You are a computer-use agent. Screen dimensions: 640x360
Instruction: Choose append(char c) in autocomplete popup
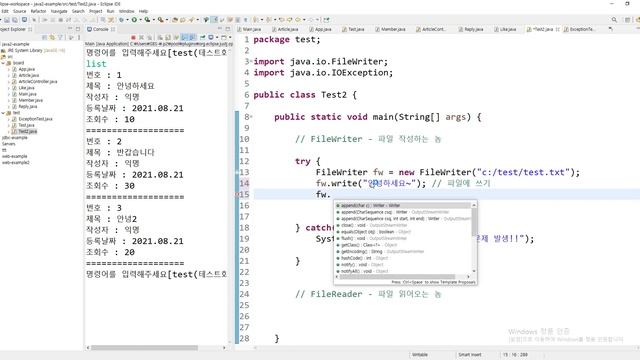click(403, 206)
